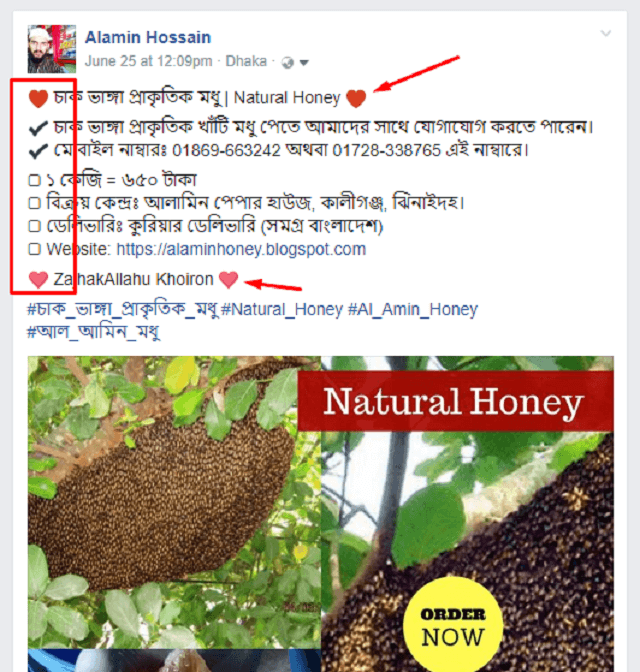
Task: Click the first check mark emoji
Action: pos(38,128)
